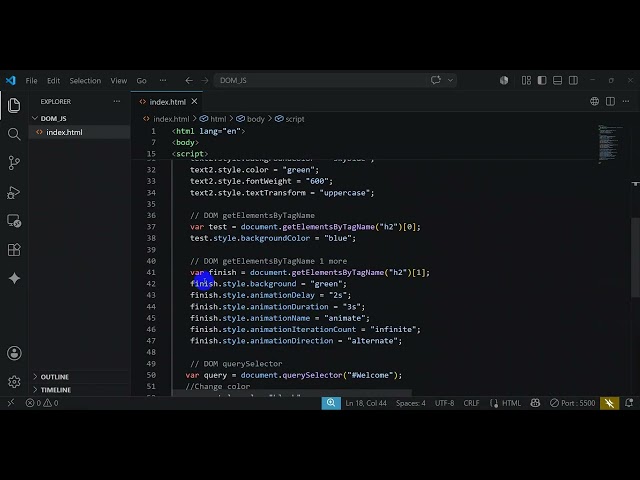The height and width of the screenshot is (480, 640).
Task: Click the half-filled circle icon in title bar
Action: pos(504,80)
